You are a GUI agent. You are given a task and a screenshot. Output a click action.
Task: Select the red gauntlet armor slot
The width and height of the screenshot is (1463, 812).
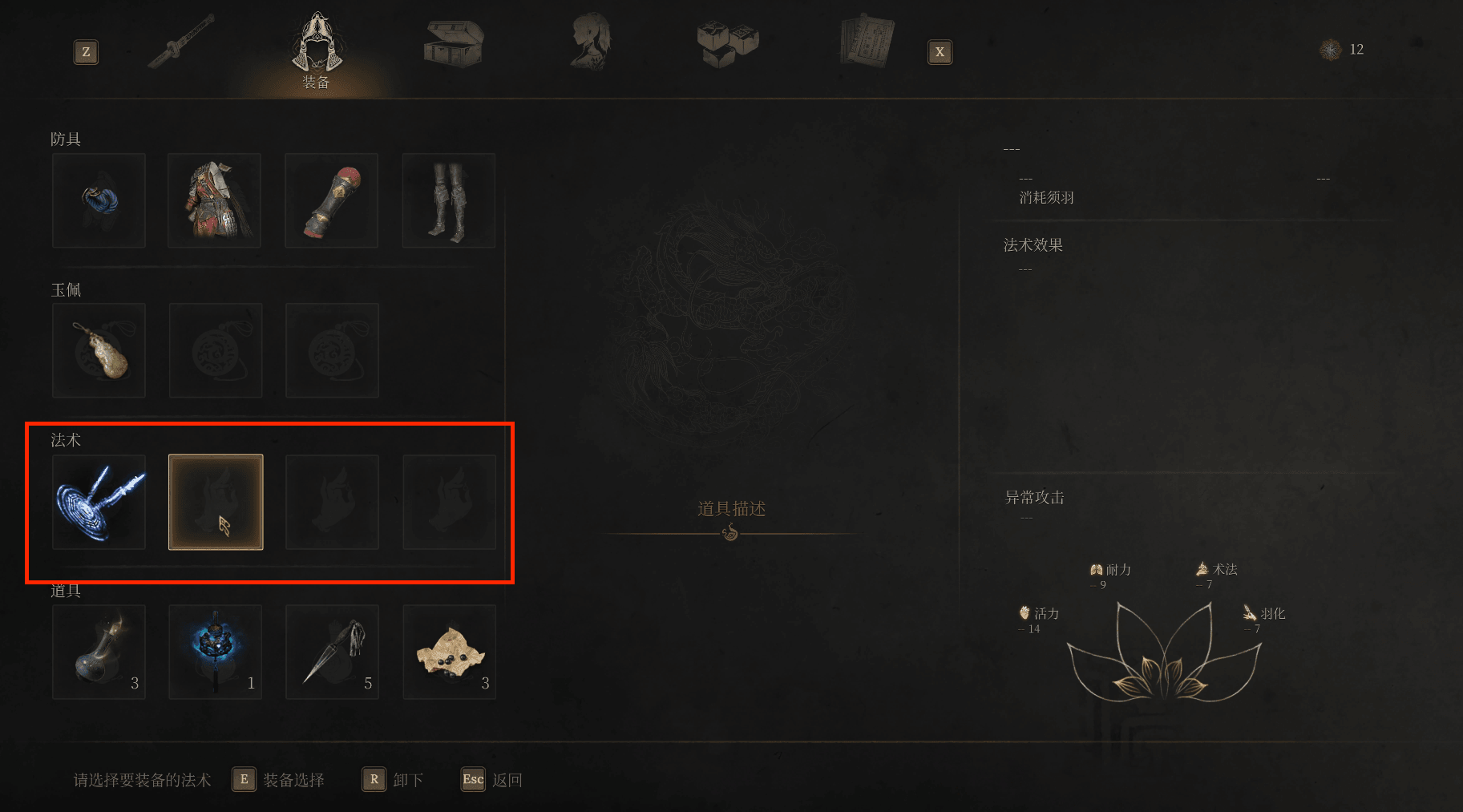click(332, 200)
